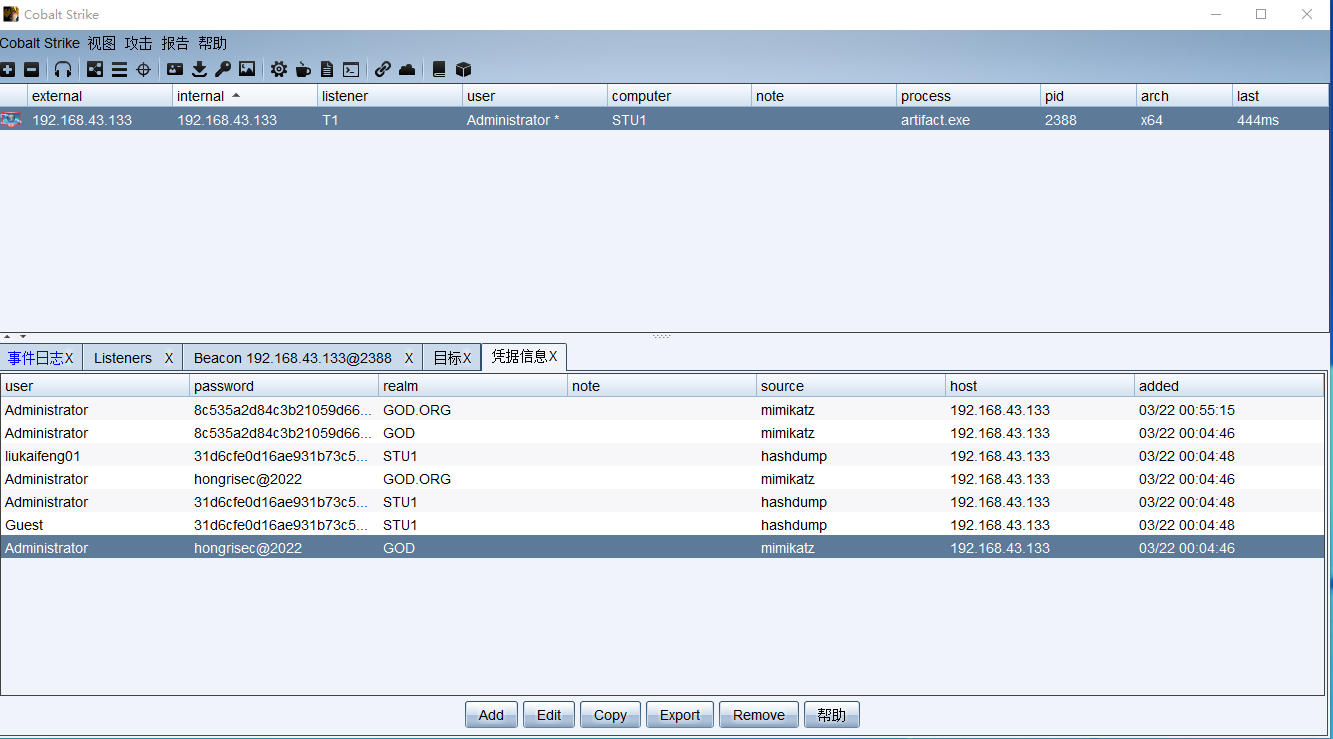Viewport: 1333px width, 739px height.
Task: Click the chain link icon in toolbar
Action: (x=383, y=69)
